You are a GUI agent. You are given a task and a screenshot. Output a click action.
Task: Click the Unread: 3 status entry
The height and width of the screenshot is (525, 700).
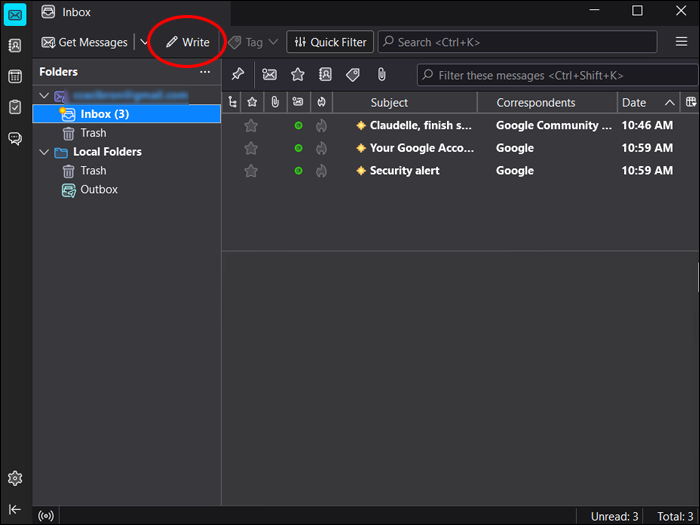point(614,517)
